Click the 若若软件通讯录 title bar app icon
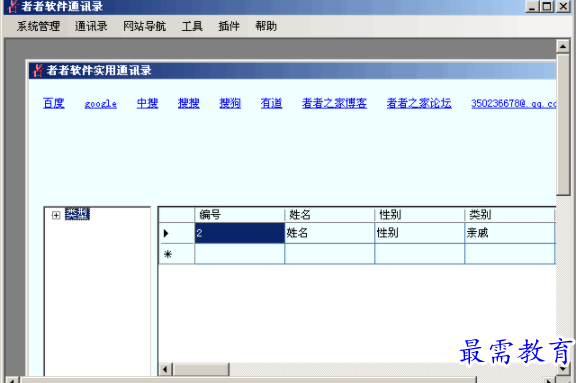Screen dimensions: 581x383 pos(13,6)
